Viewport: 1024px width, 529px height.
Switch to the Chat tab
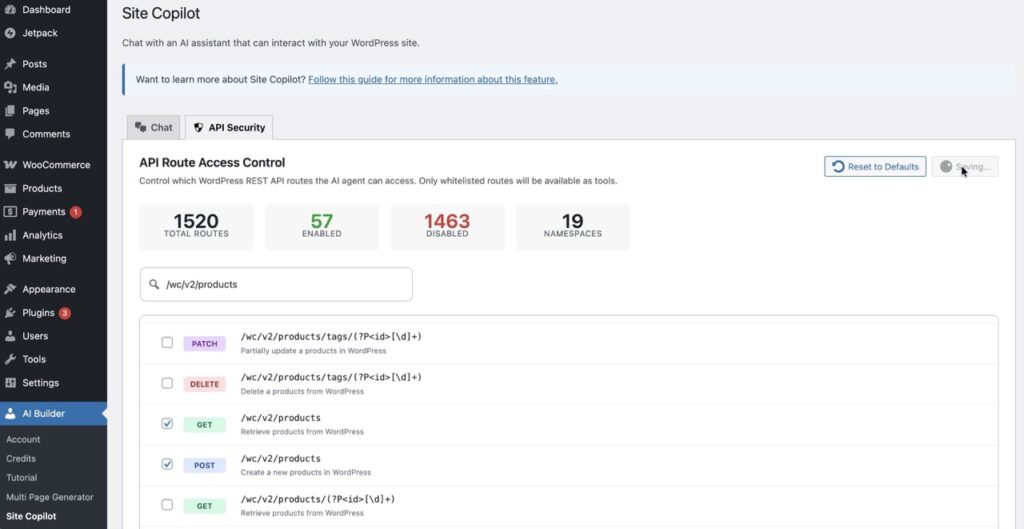pos(154,128)
